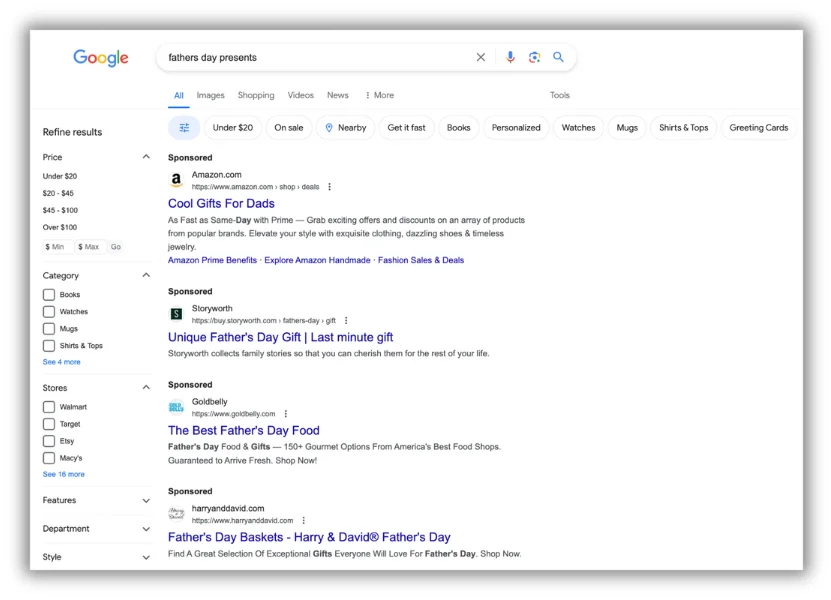Apply the Shirts & Tops filter chip
This screenshot has height=600, width=831.
tap(684, 128)
